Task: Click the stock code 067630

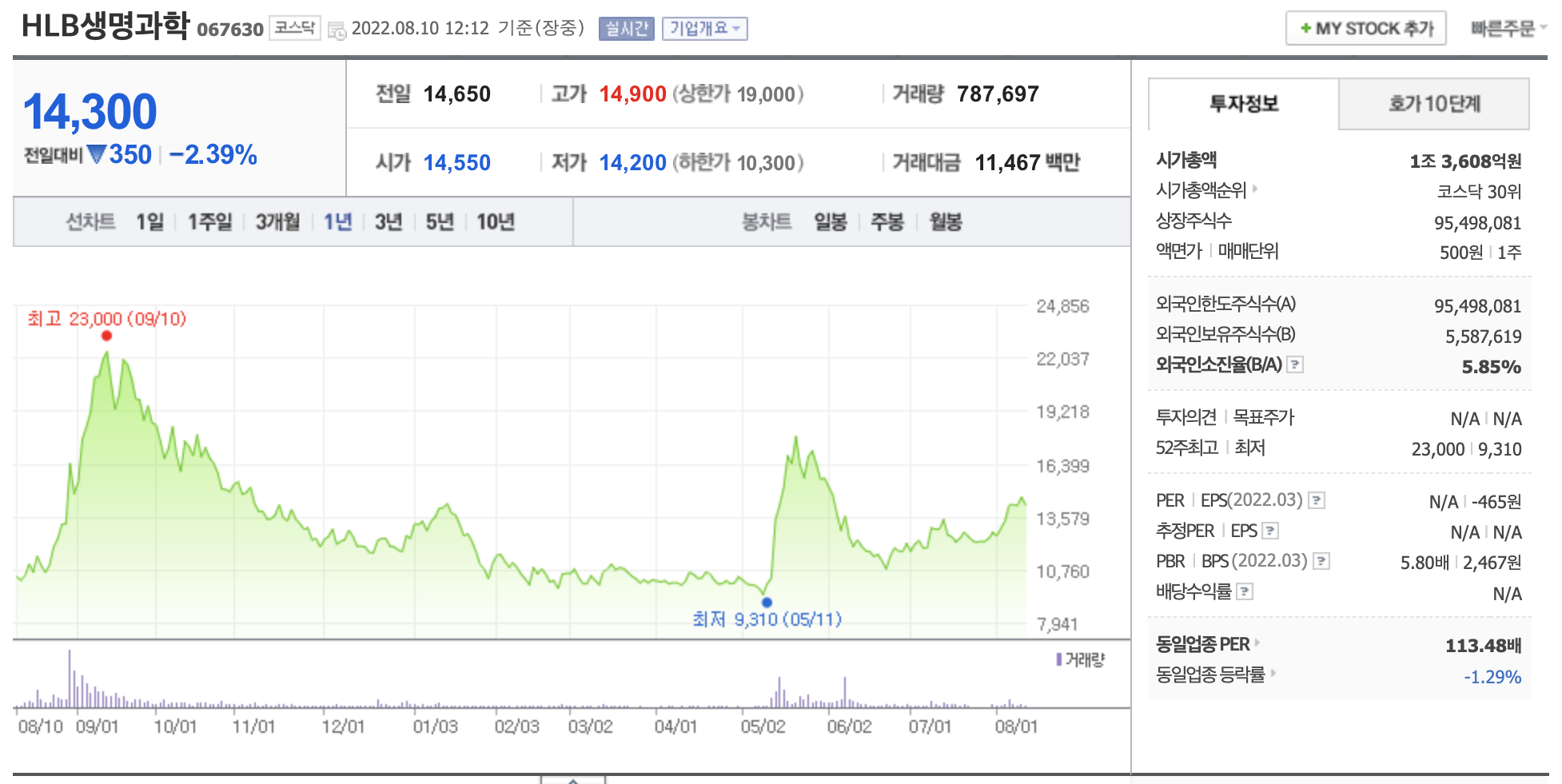Action: (229, 30)
